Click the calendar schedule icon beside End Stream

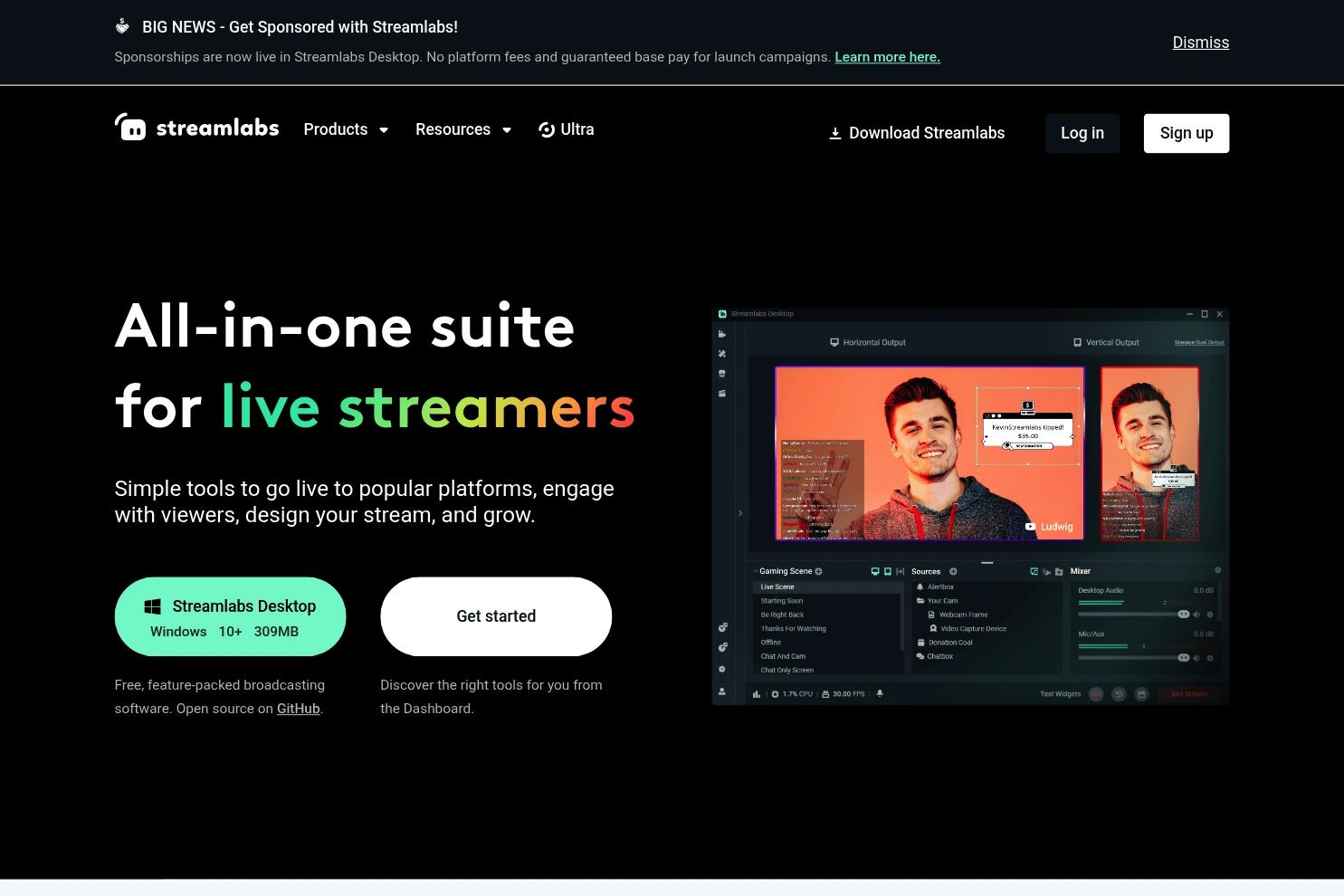[1141, 694]
